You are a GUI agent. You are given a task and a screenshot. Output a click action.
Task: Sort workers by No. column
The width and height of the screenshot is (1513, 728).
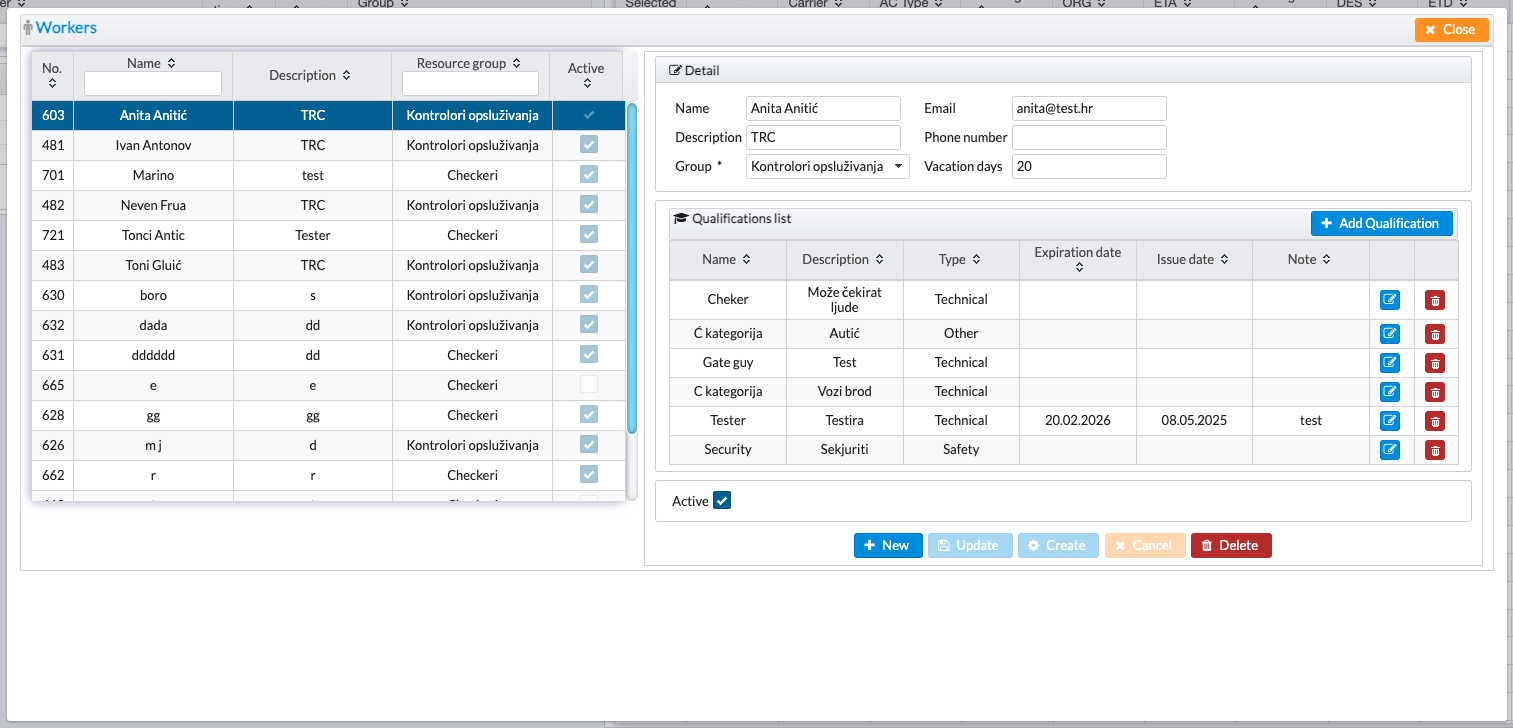click(52, 84)
